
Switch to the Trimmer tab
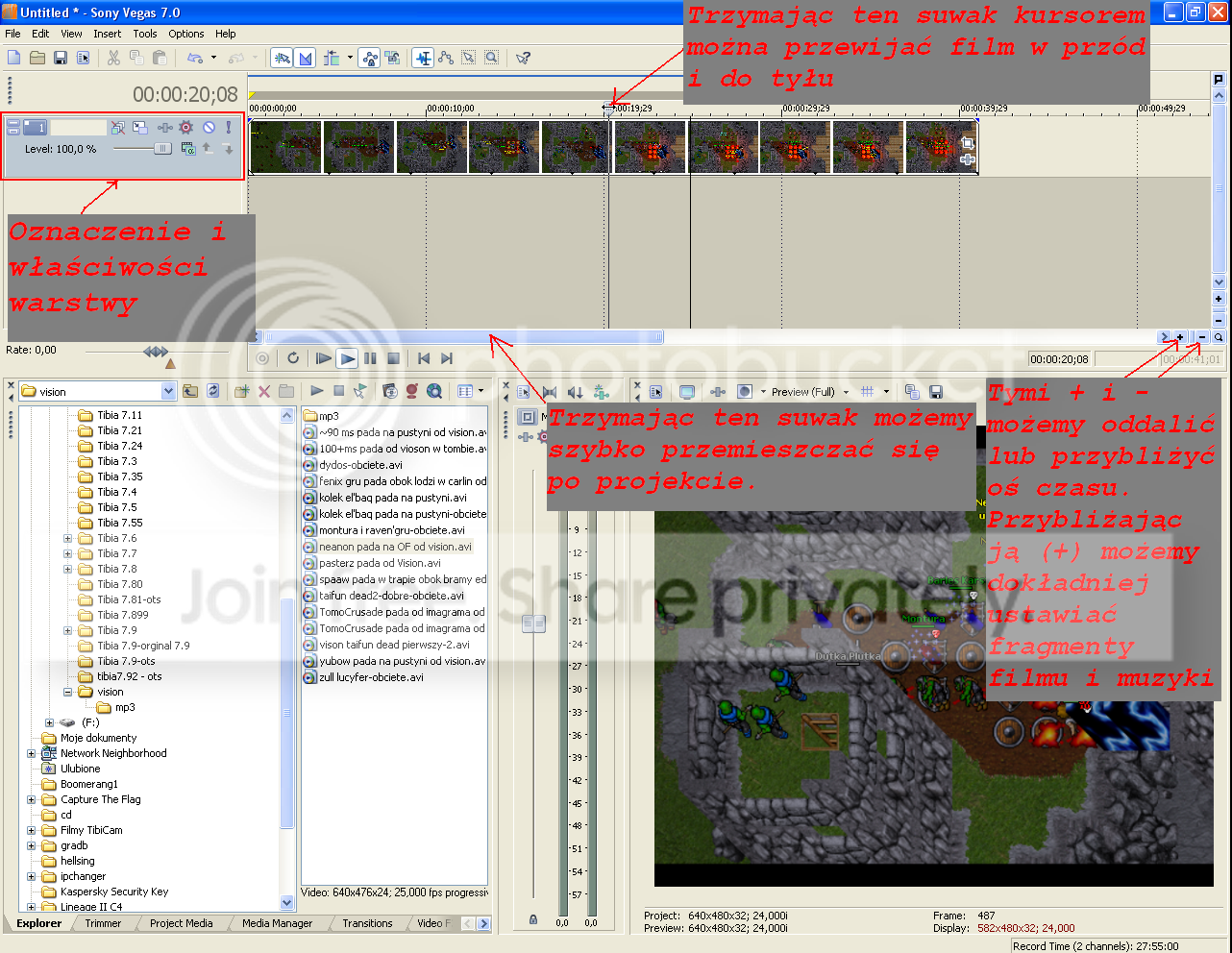click(x=103, y=923)
